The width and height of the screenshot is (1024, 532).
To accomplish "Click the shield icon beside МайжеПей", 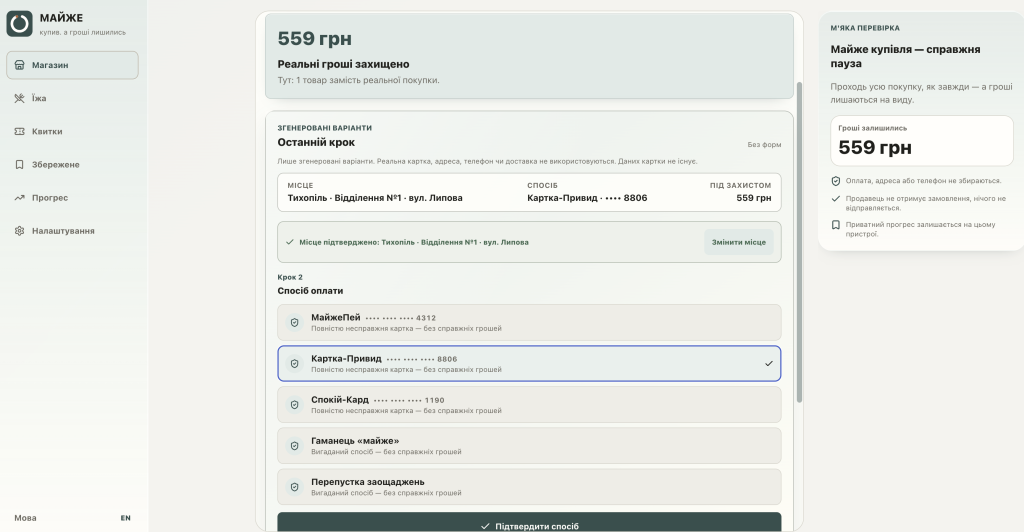I will (295, 322).
